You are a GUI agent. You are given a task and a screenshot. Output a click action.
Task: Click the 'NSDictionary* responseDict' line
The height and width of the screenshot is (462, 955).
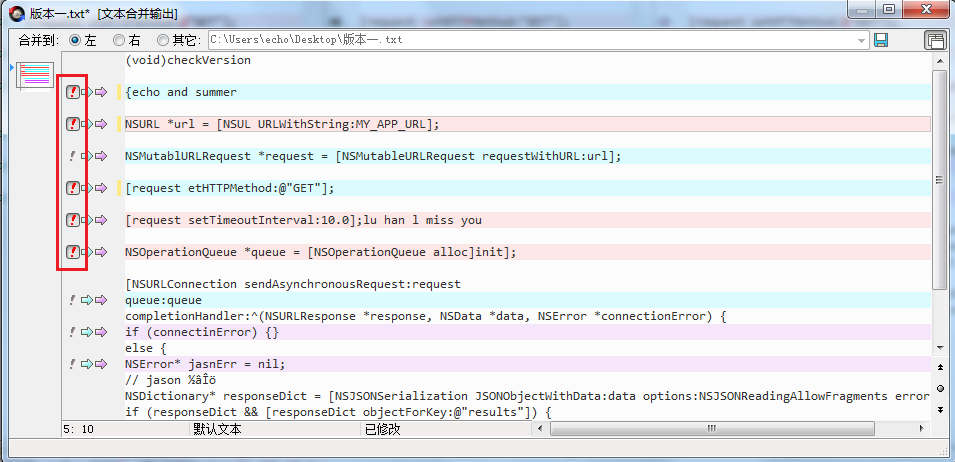(527, 396)
